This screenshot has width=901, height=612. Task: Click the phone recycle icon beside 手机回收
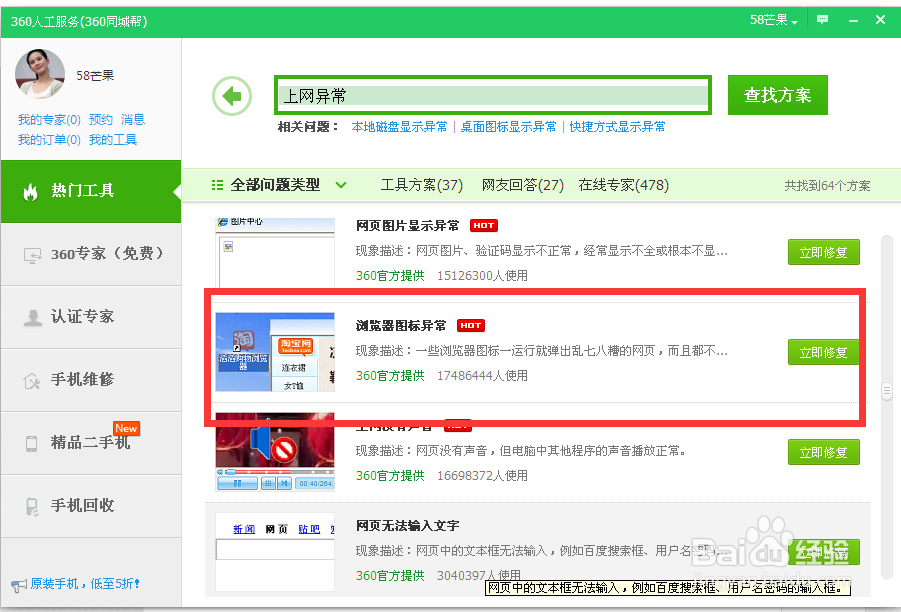[x=32, y=506]
